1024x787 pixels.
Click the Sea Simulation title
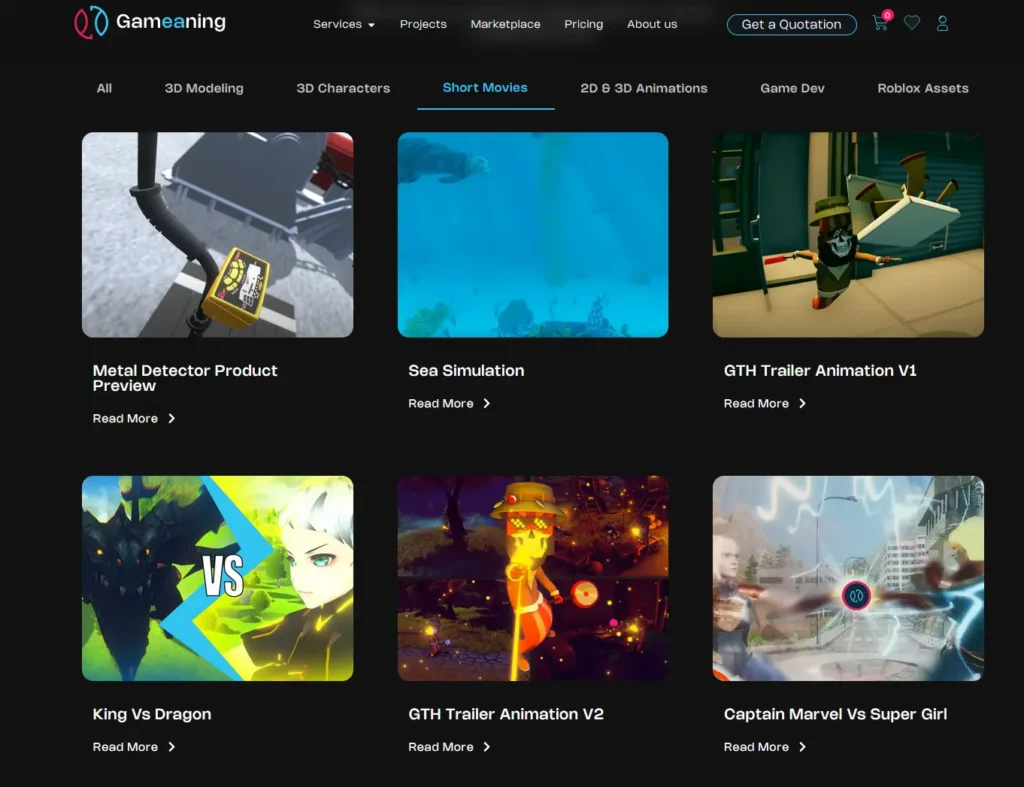coord(466,371)
